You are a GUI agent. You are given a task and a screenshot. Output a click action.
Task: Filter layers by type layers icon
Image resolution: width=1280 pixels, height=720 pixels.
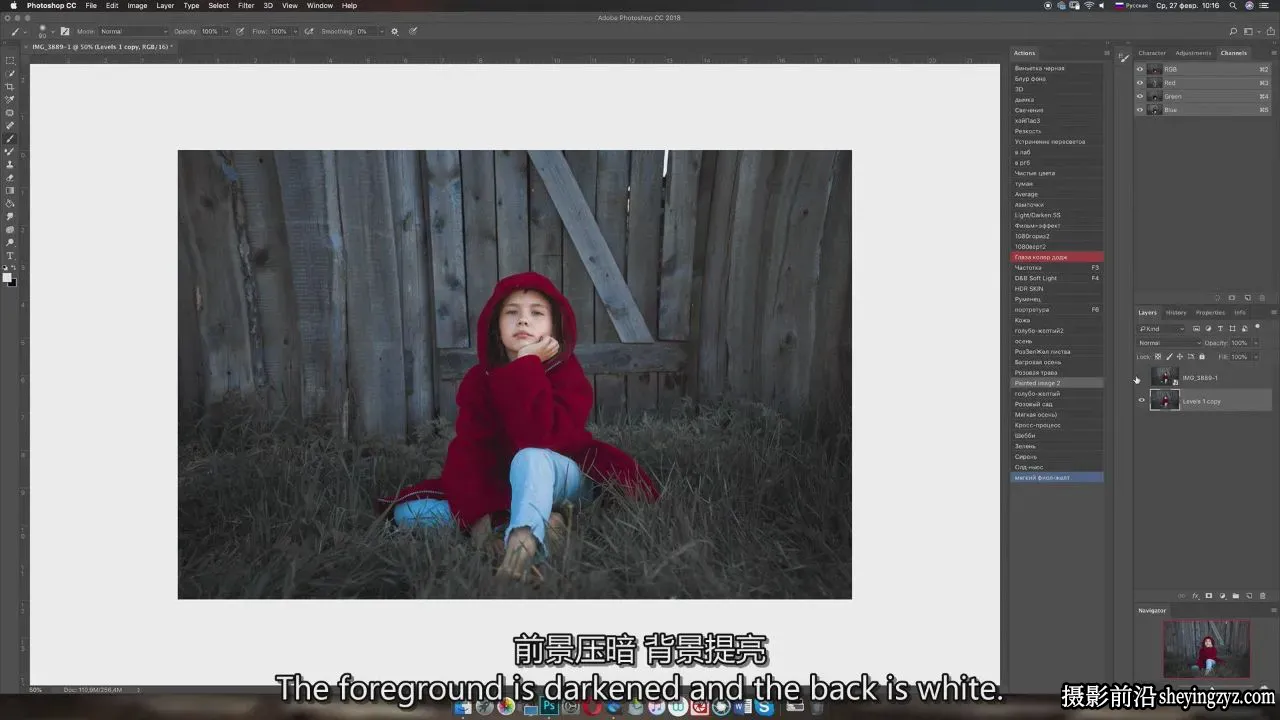(1220, 328)
